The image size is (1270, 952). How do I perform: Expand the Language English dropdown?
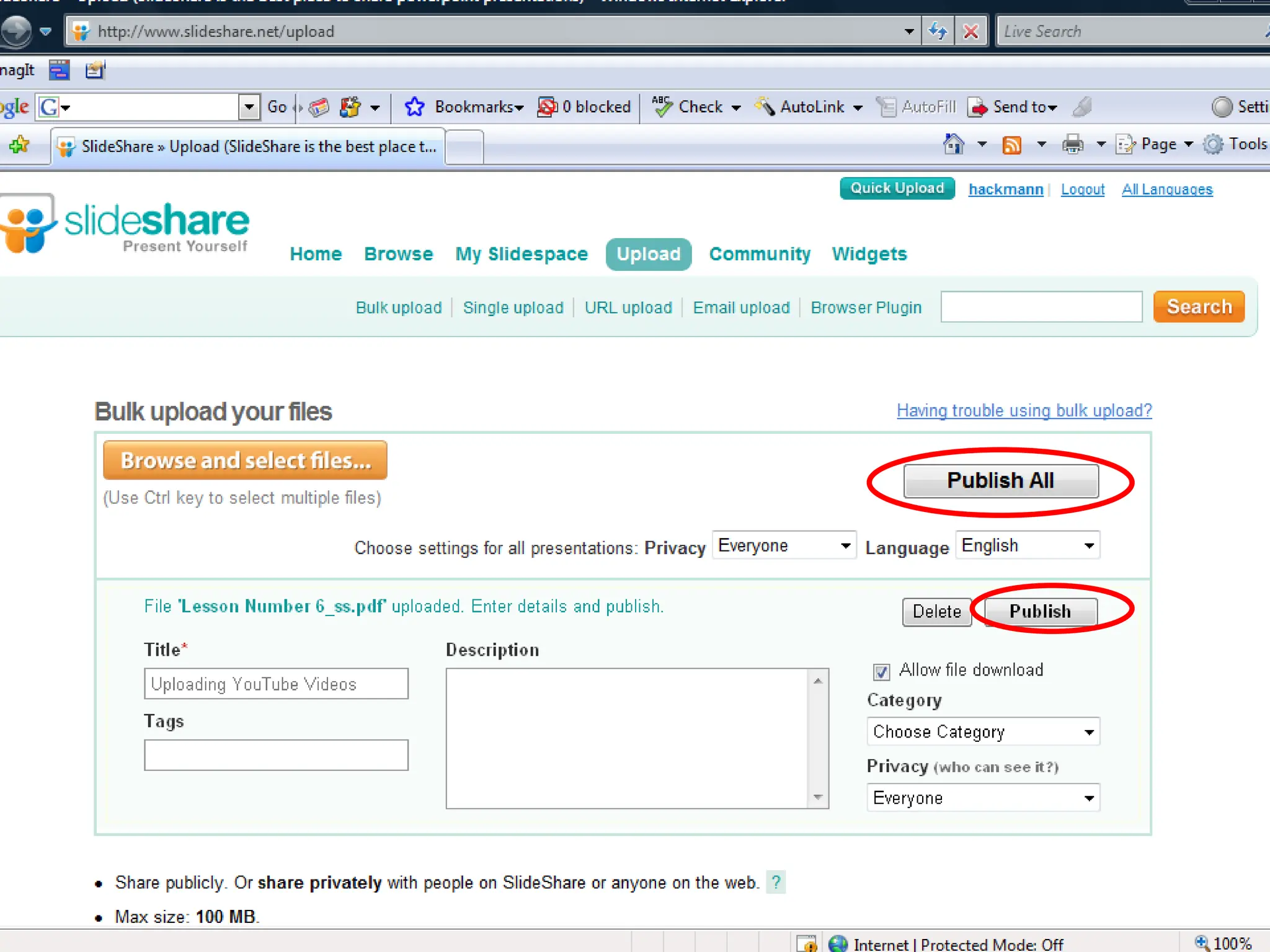[1028, 545]
